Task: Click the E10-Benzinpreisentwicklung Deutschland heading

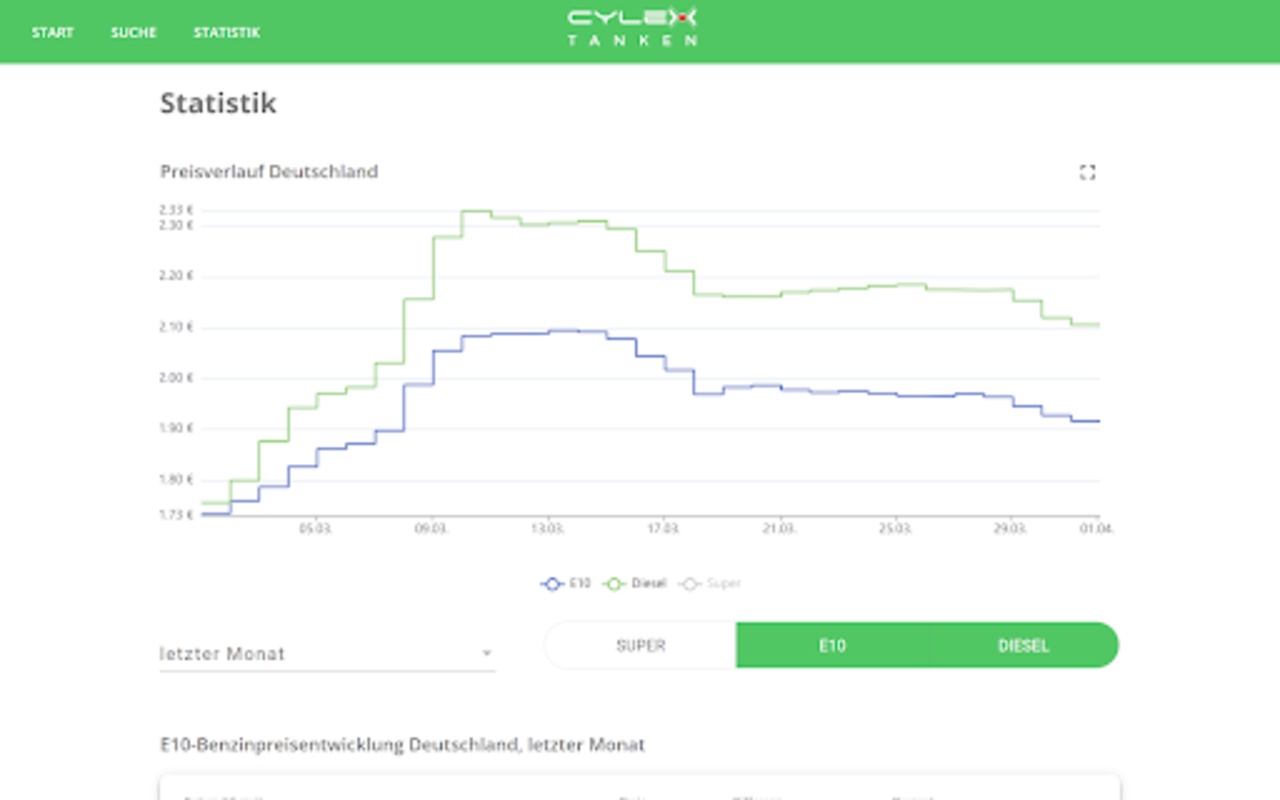Action: pos(402,745)
